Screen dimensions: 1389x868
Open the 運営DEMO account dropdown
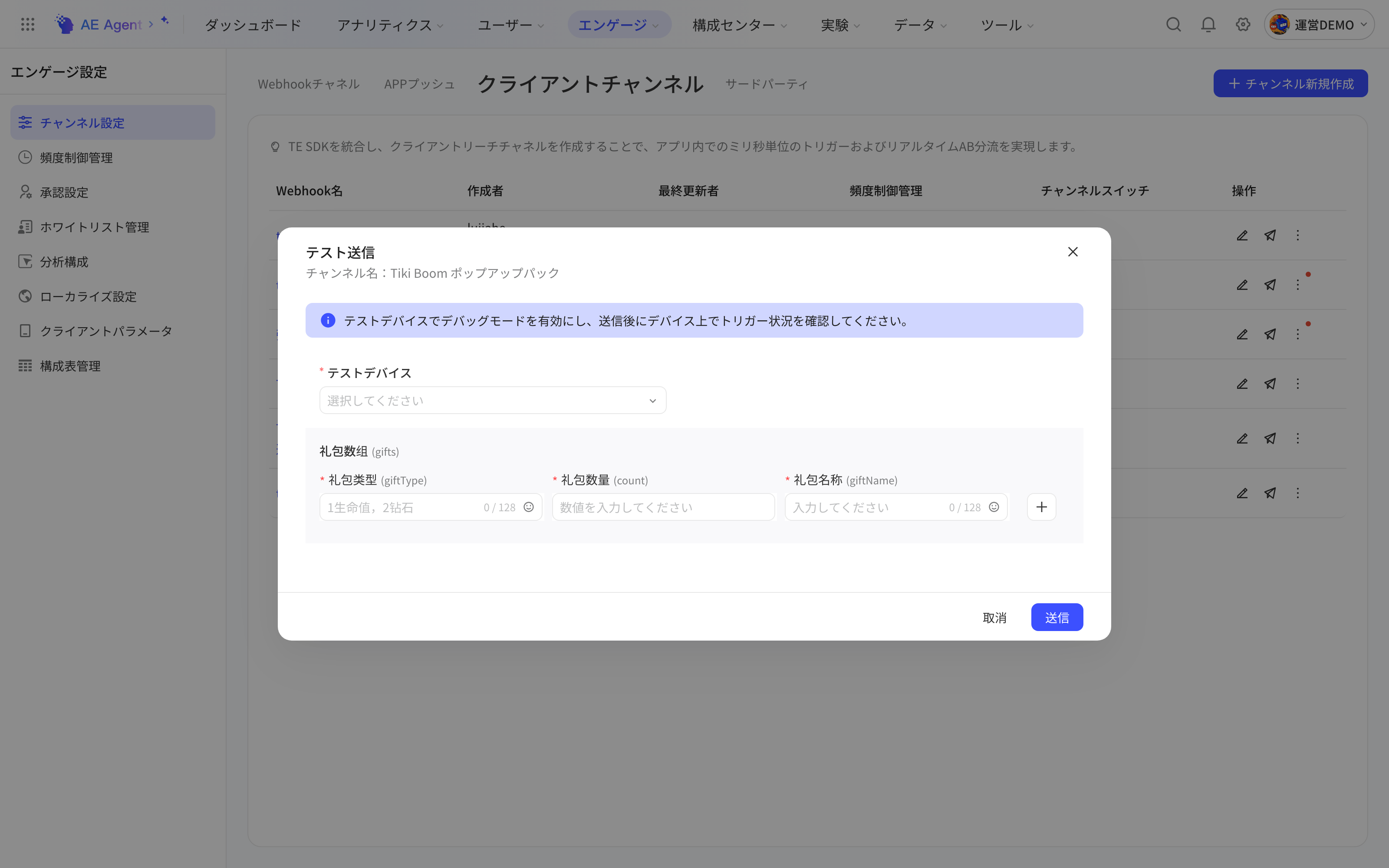(x=1318, y=25)
